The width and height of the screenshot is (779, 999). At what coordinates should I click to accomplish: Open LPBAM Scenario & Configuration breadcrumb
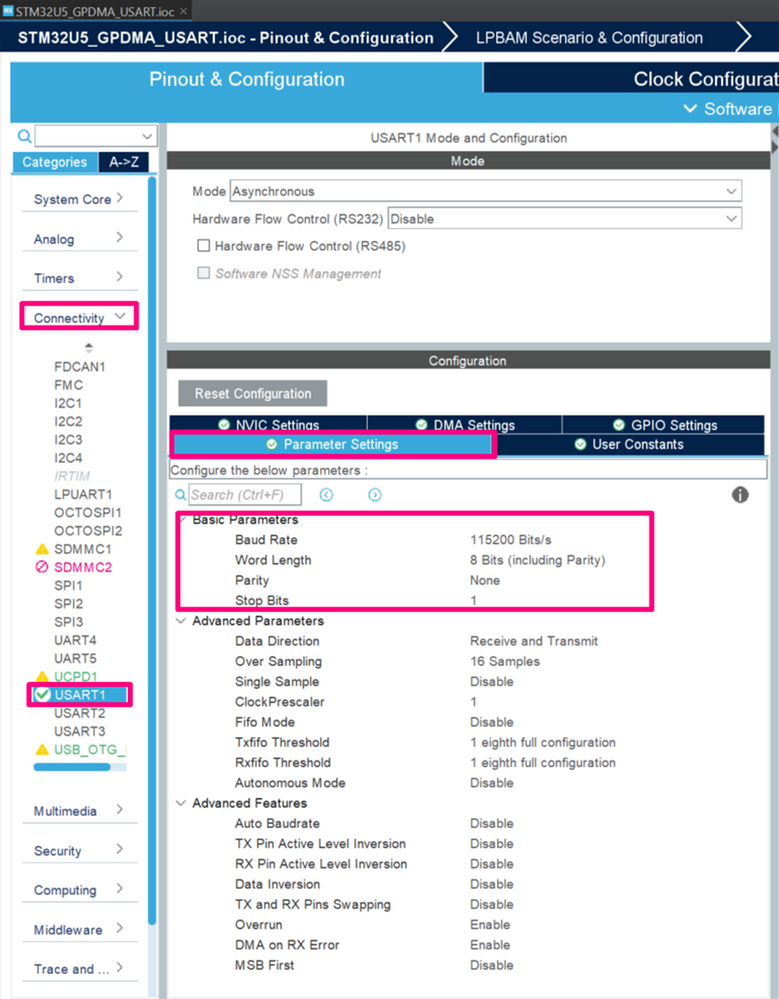click(x=589, y=38)
